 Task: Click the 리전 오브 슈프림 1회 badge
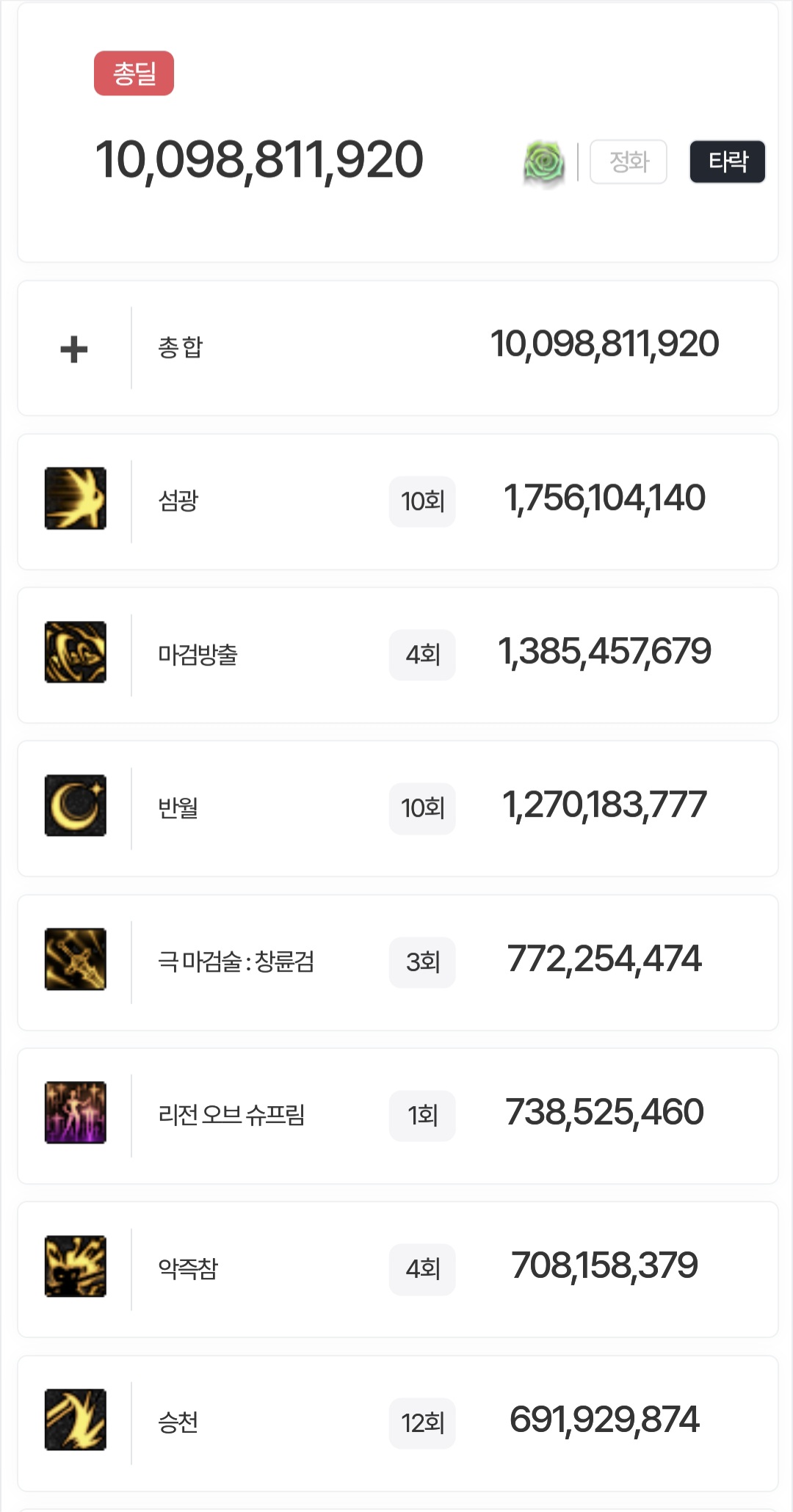click(x=422, y=1116)
